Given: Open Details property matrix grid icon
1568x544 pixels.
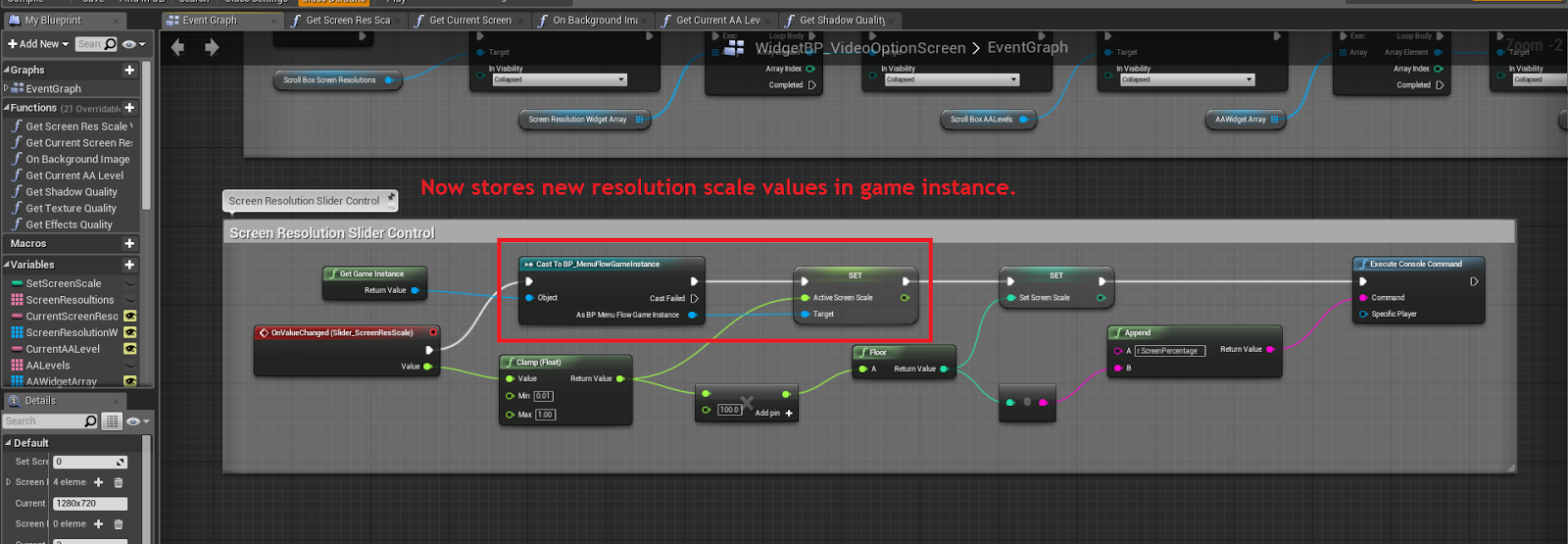Looking at the screenshot, I should coord(113,421).
